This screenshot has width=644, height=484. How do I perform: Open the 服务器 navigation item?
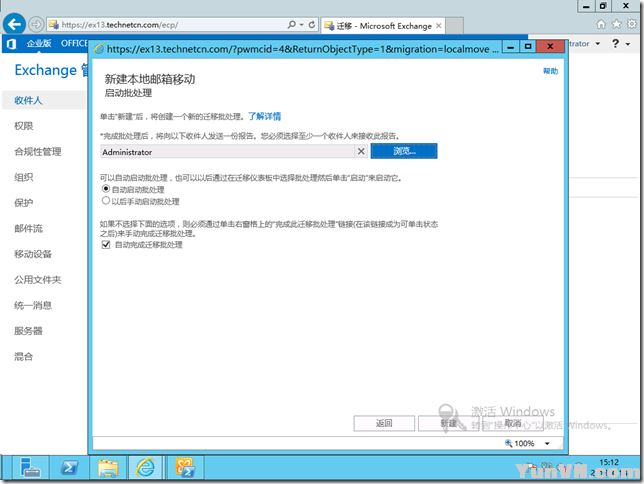point(28,331)
